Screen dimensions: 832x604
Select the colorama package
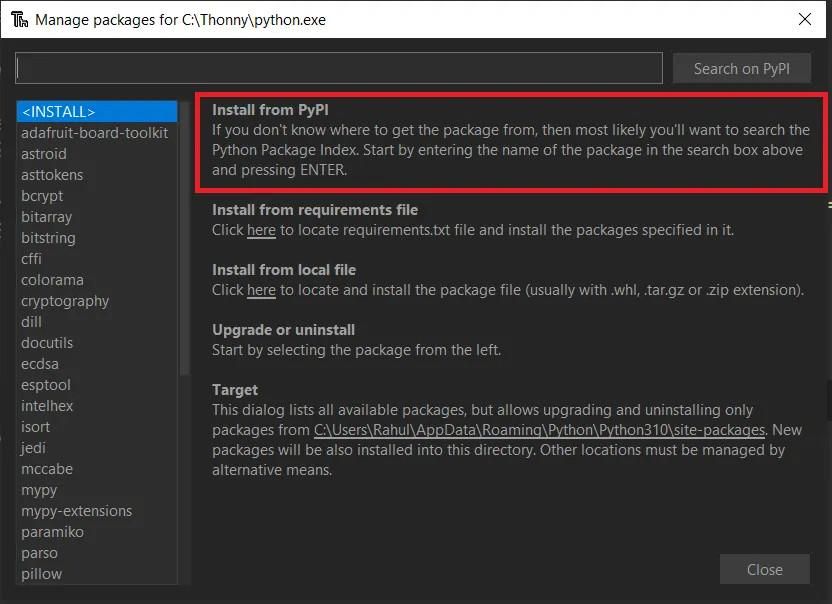tap(52, 280)
